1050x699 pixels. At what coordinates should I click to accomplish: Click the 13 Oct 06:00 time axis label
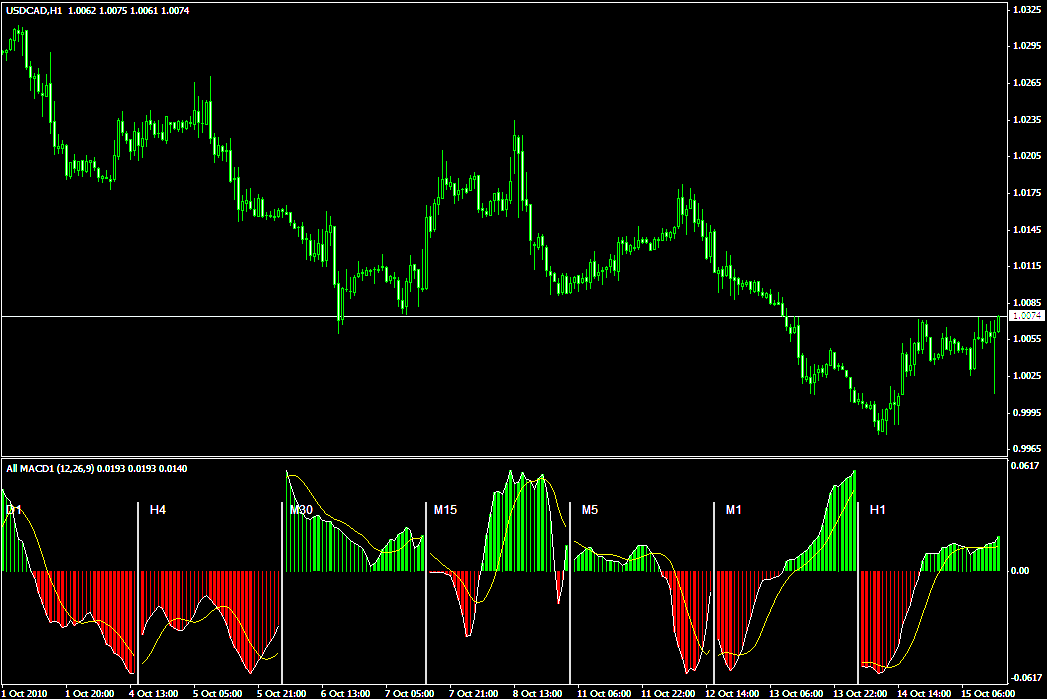pos(796,694)
